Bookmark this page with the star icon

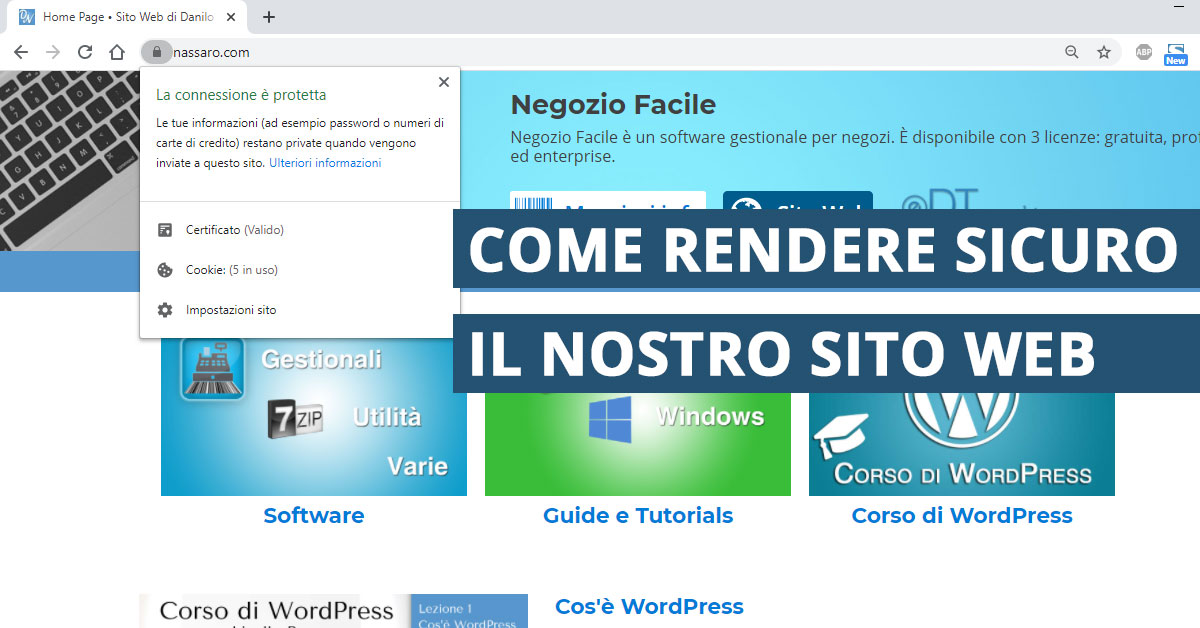tap(1104, 52)
